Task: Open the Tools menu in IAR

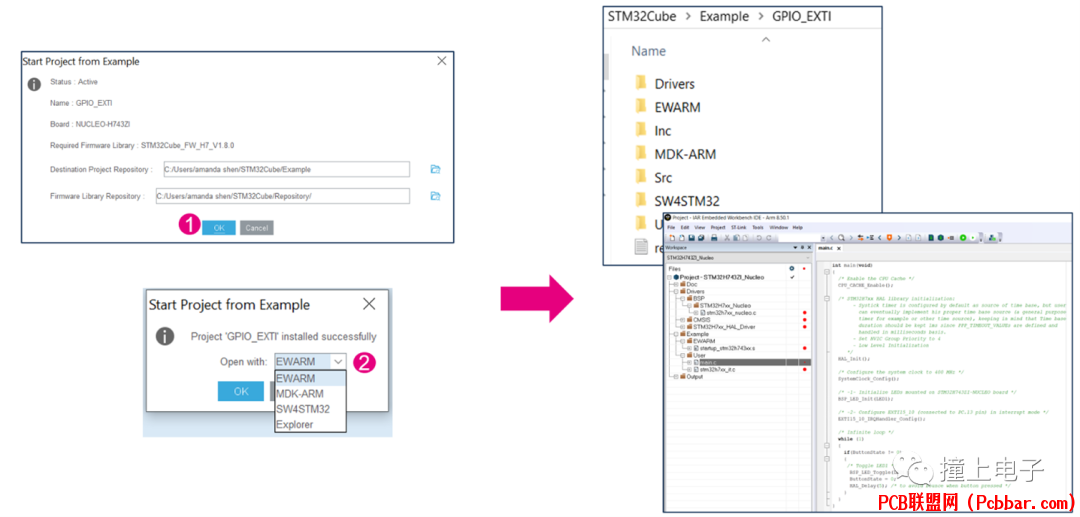Action: pos(758,227)
